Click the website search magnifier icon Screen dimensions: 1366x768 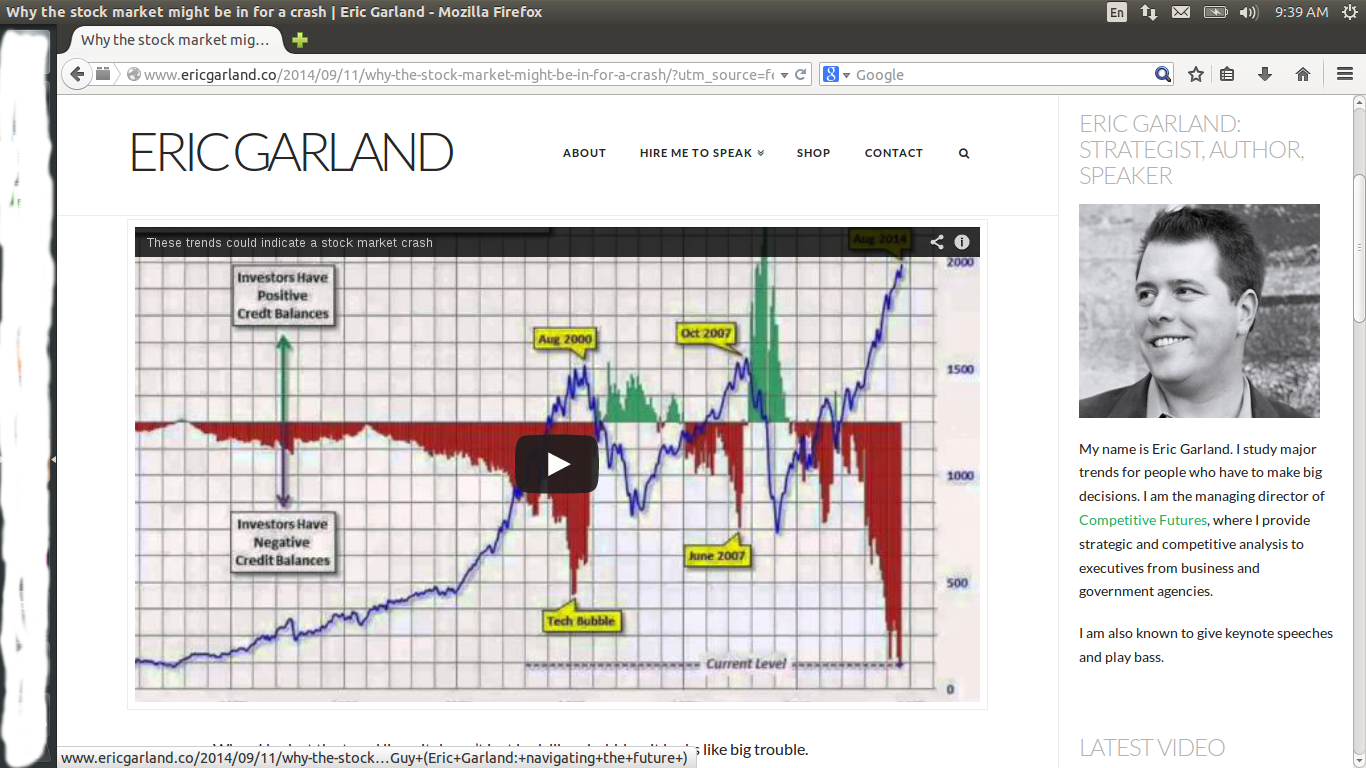tap(964, 153)
